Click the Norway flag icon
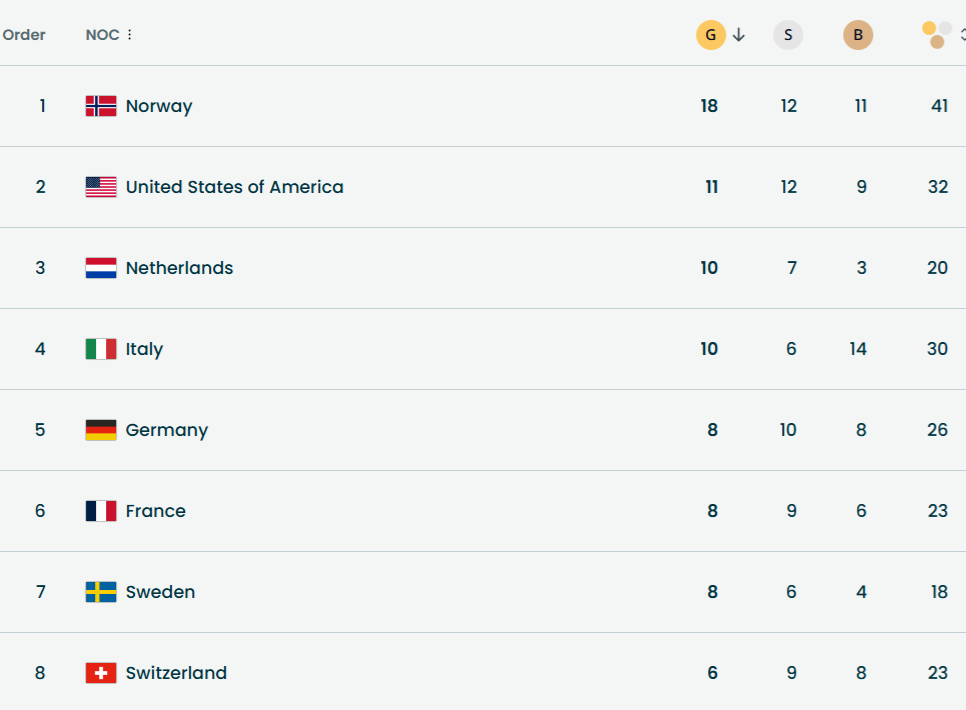 (101, 106)
